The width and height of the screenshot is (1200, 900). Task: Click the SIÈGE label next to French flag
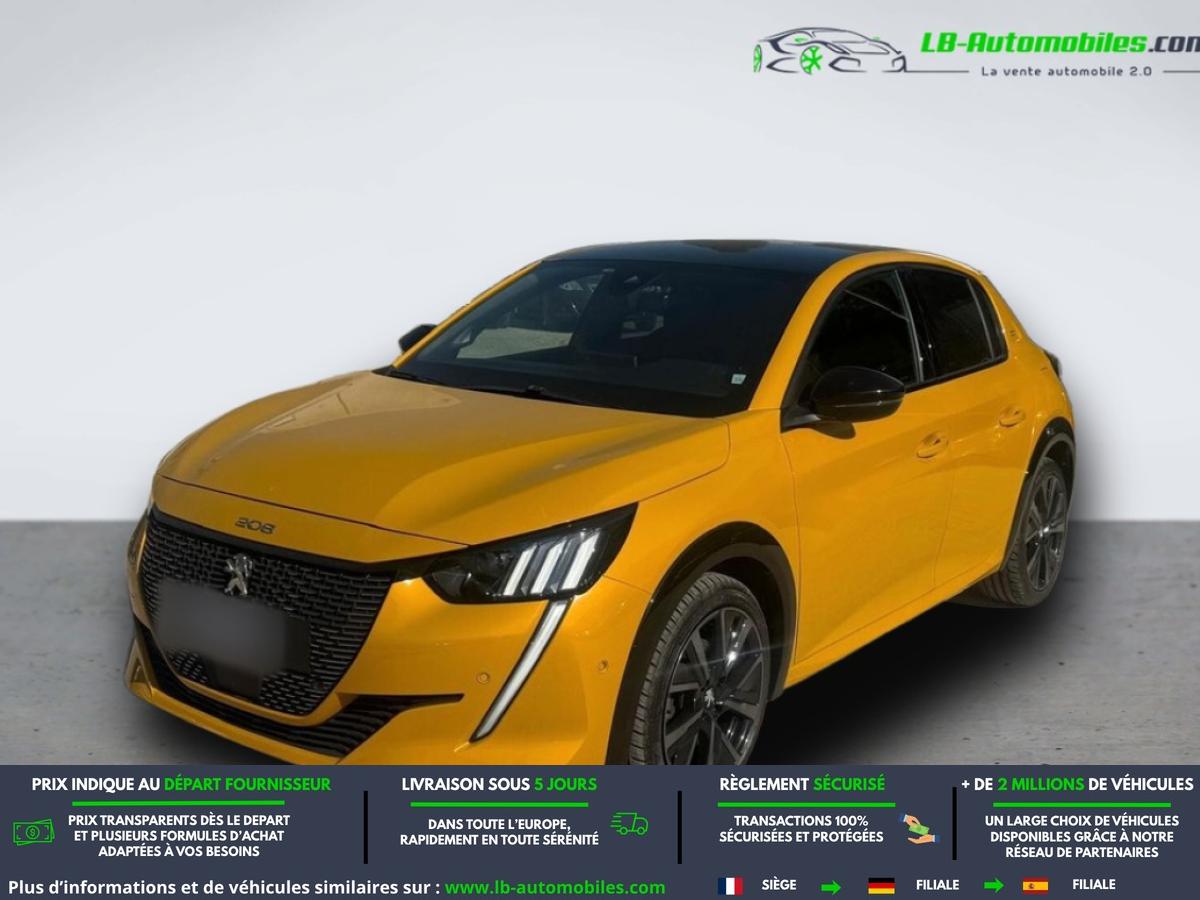779,885
